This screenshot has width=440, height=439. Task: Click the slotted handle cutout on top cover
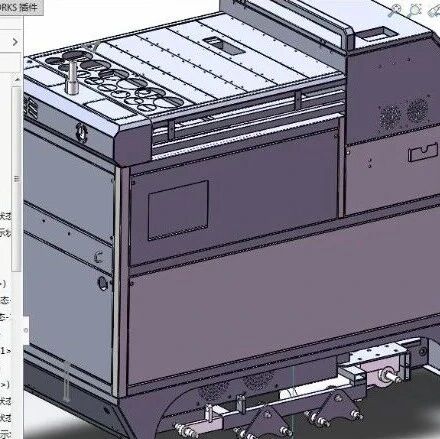point(224,46)
